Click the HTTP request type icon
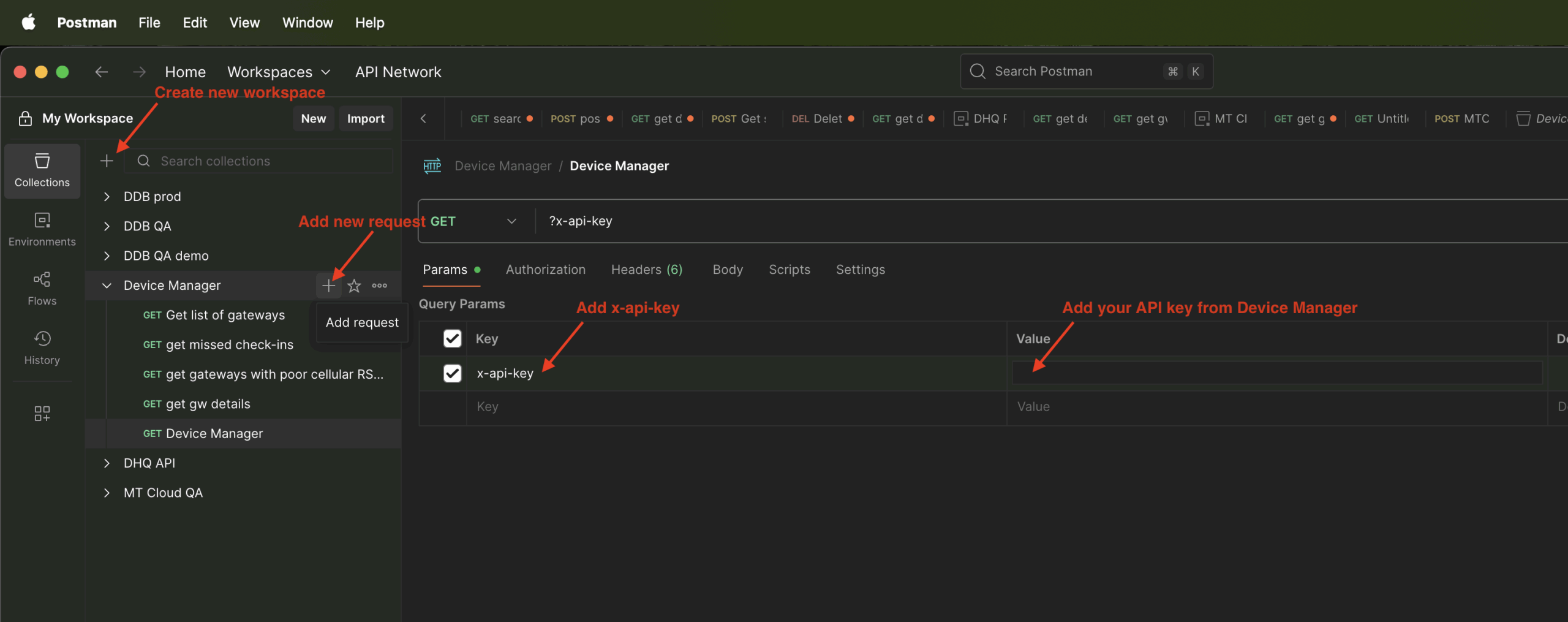 click(x=432, y=166)
